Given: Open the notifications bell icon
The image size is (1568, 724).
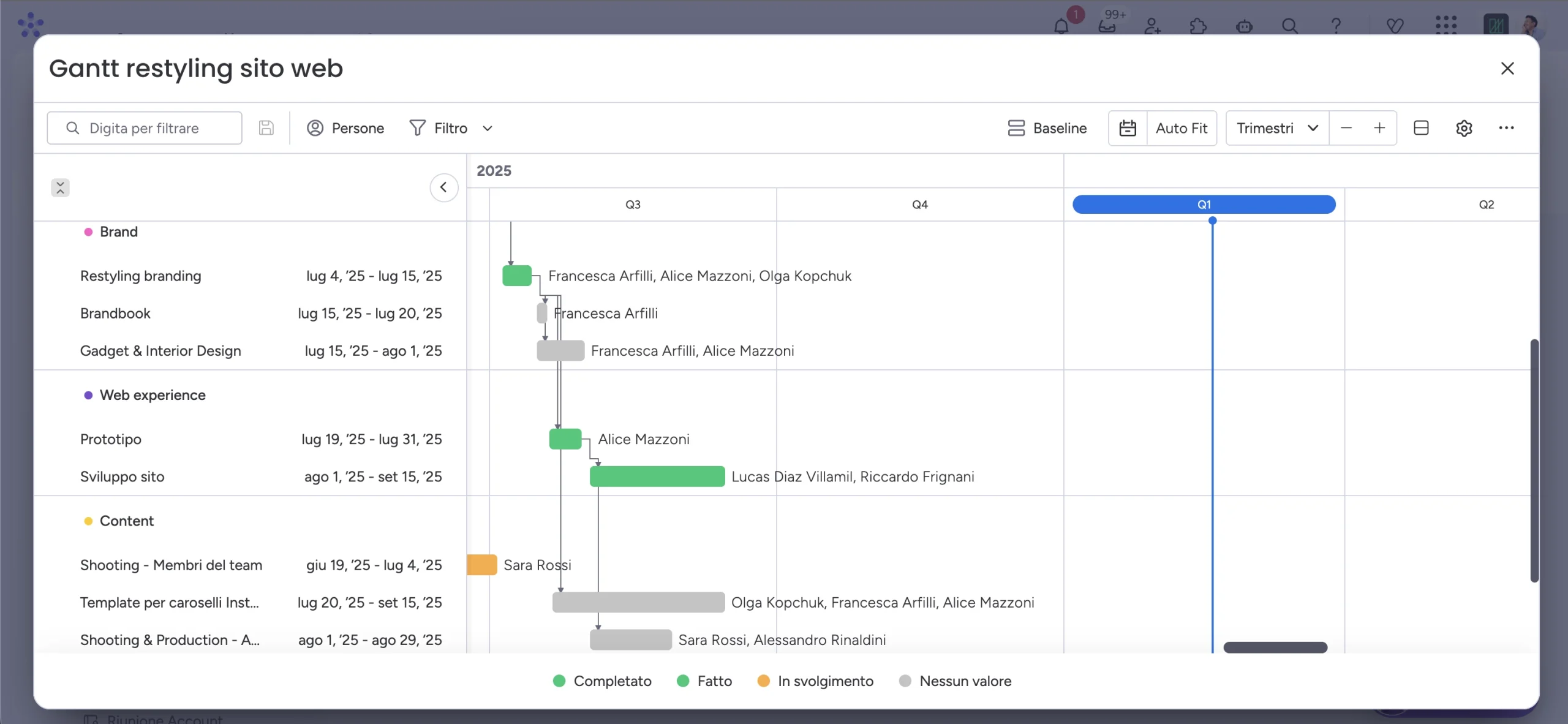Looking at the screenshot, I should pyautogui.click(x=1061, y=26).
